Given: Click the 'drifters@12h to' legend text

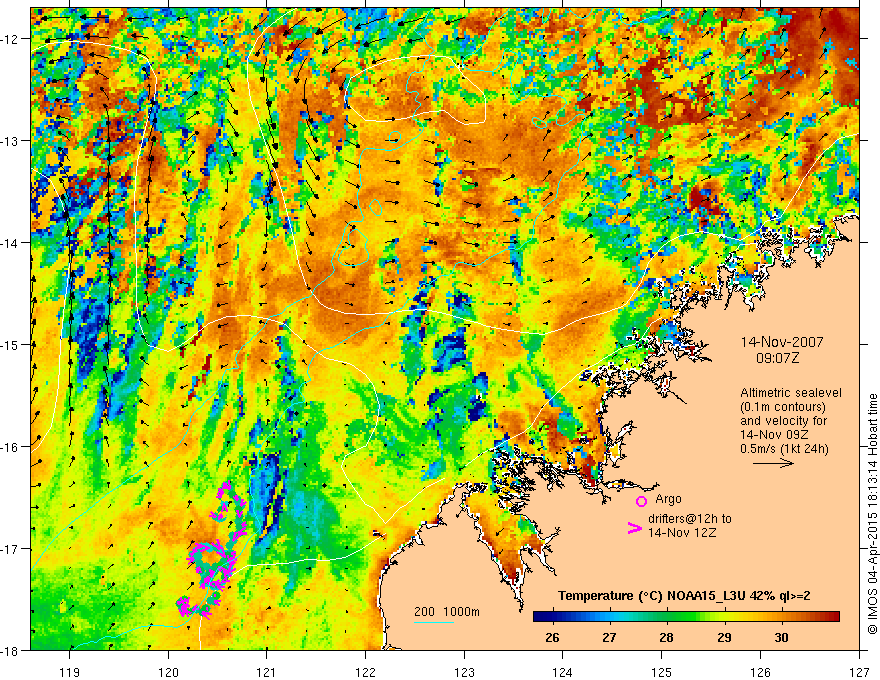Looking at the screenshot, I should pyautogui.click(x=690, y=519).
